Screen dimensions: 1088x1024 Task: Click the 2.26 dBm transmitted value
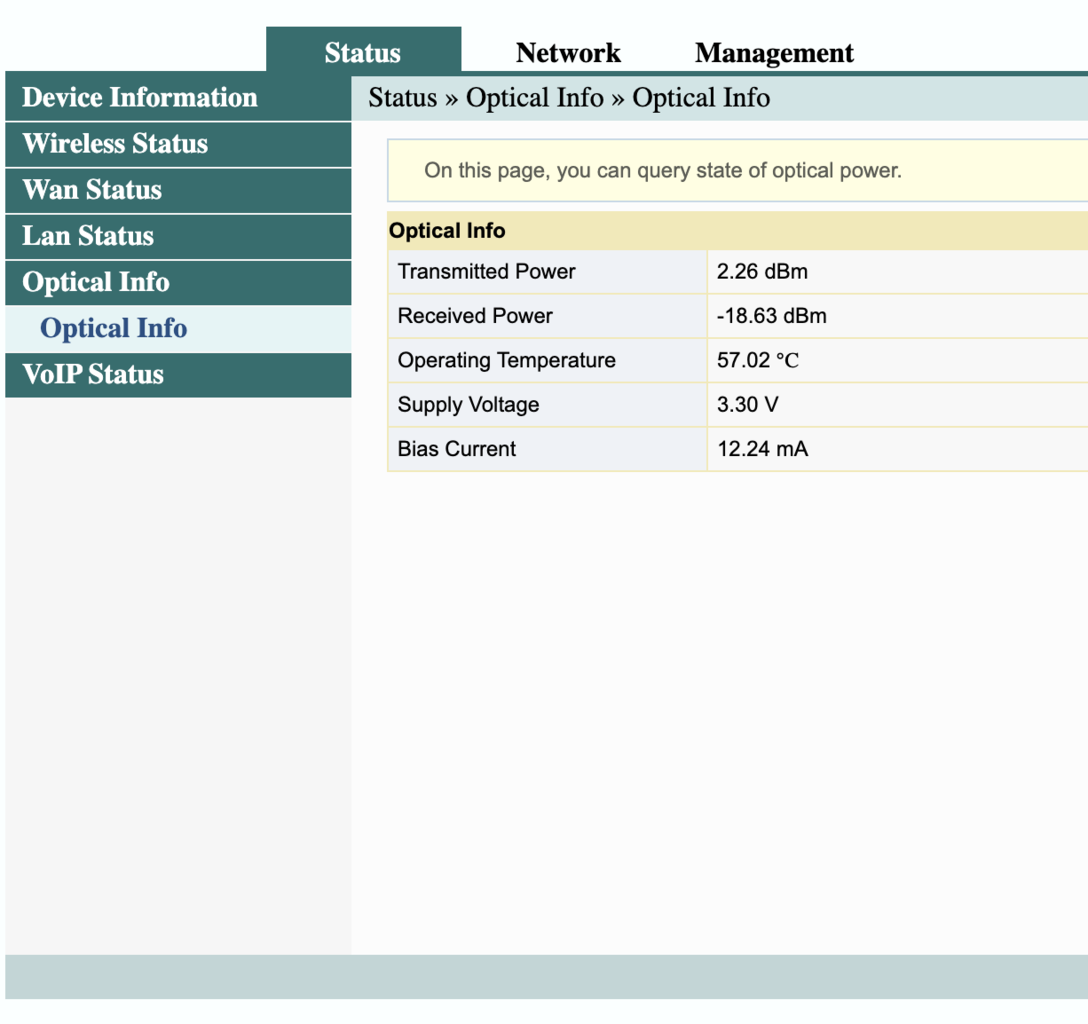(x=762, y=272)
